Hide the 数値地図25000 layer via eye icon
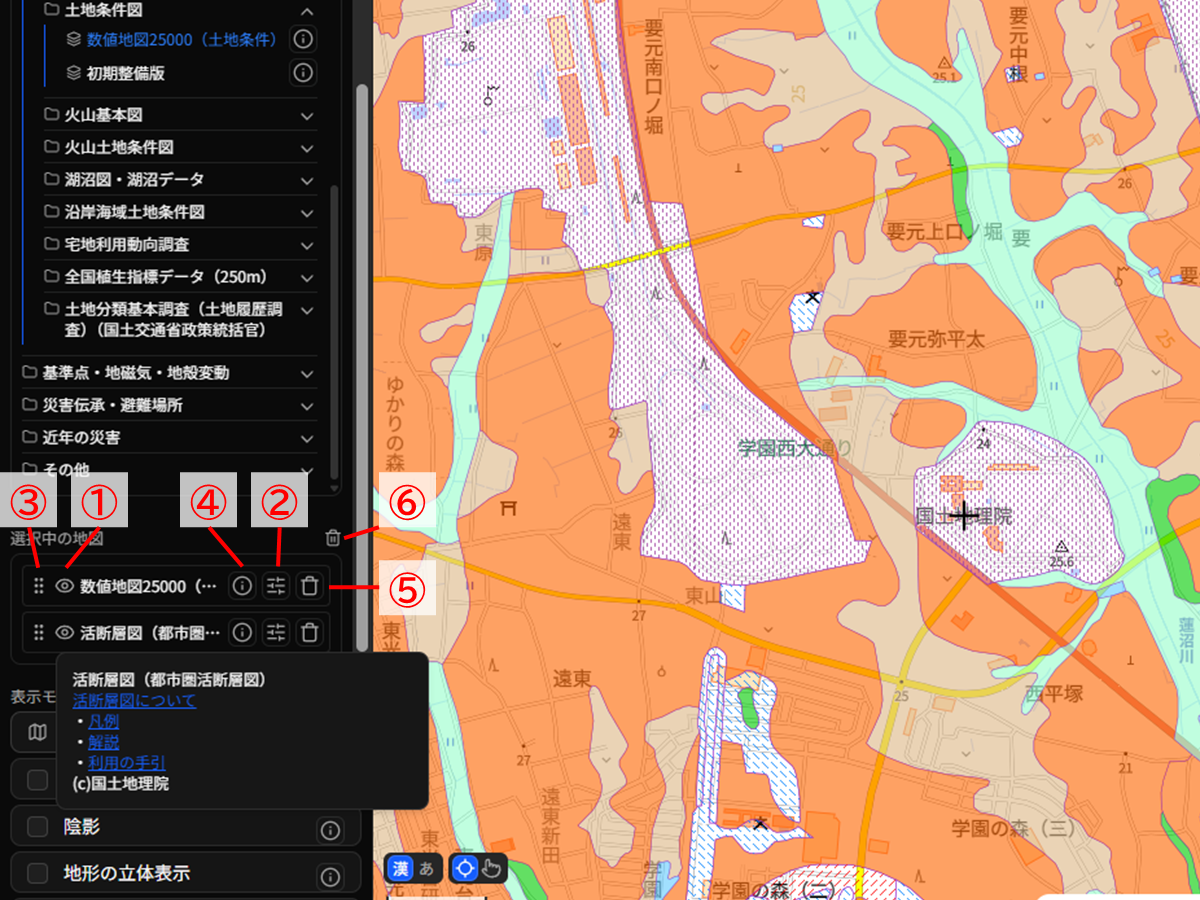Viewport: 1200px width, 900px height. click(x=65, y=586)
